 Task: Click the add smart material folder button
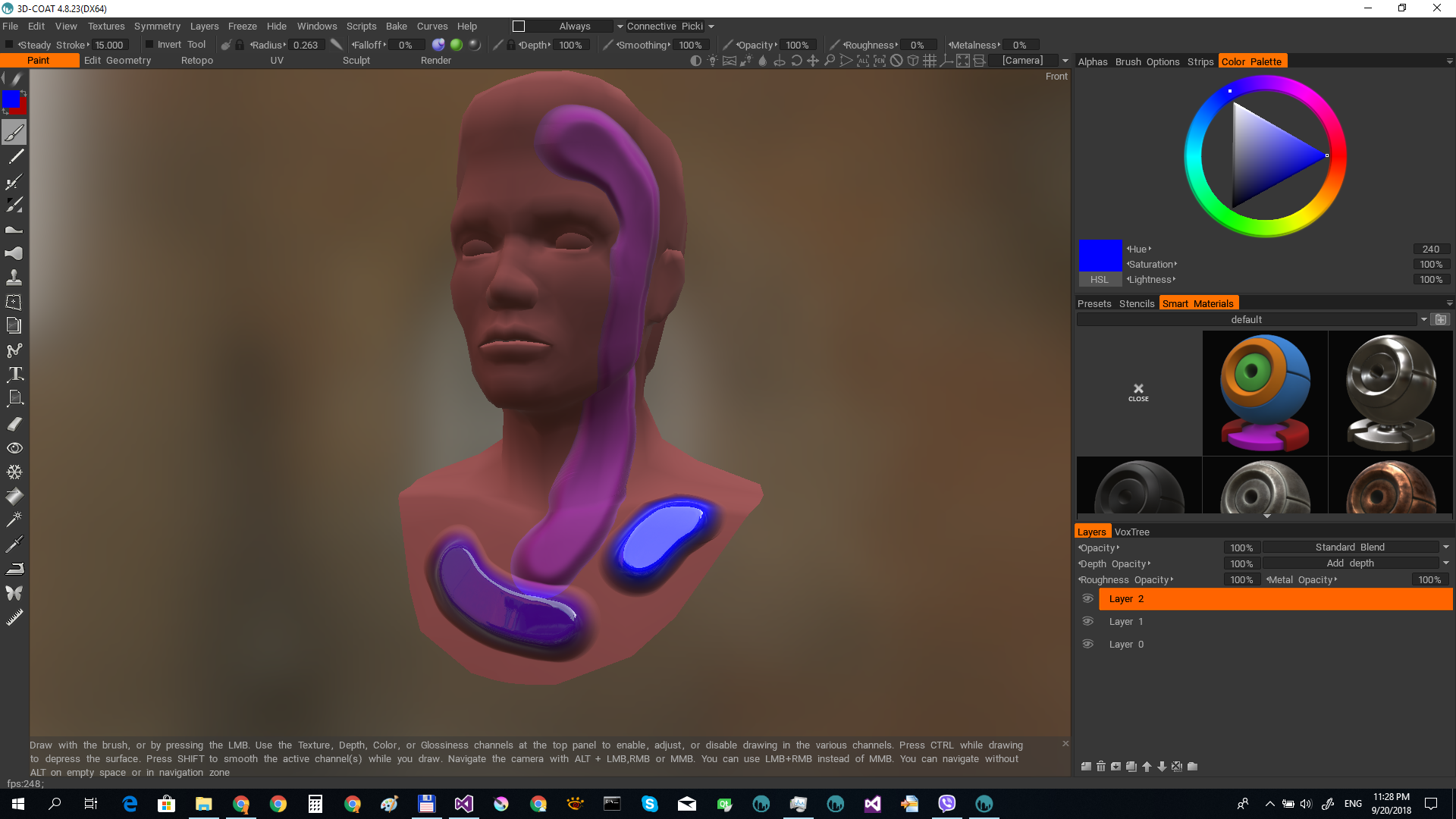point(1441,319)
